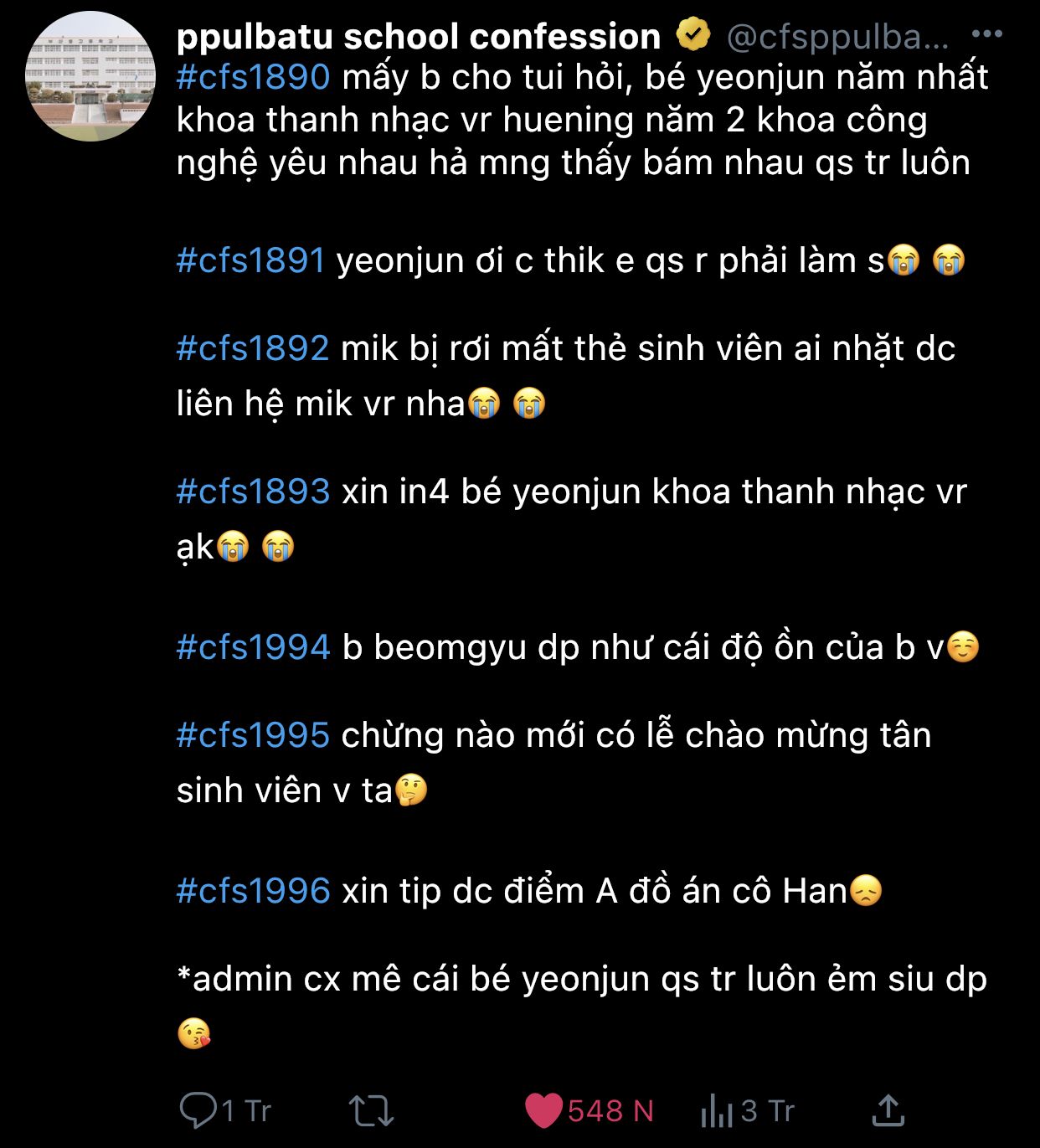
Task: Toggle the red heart like button
Action: pos(543,1110)
